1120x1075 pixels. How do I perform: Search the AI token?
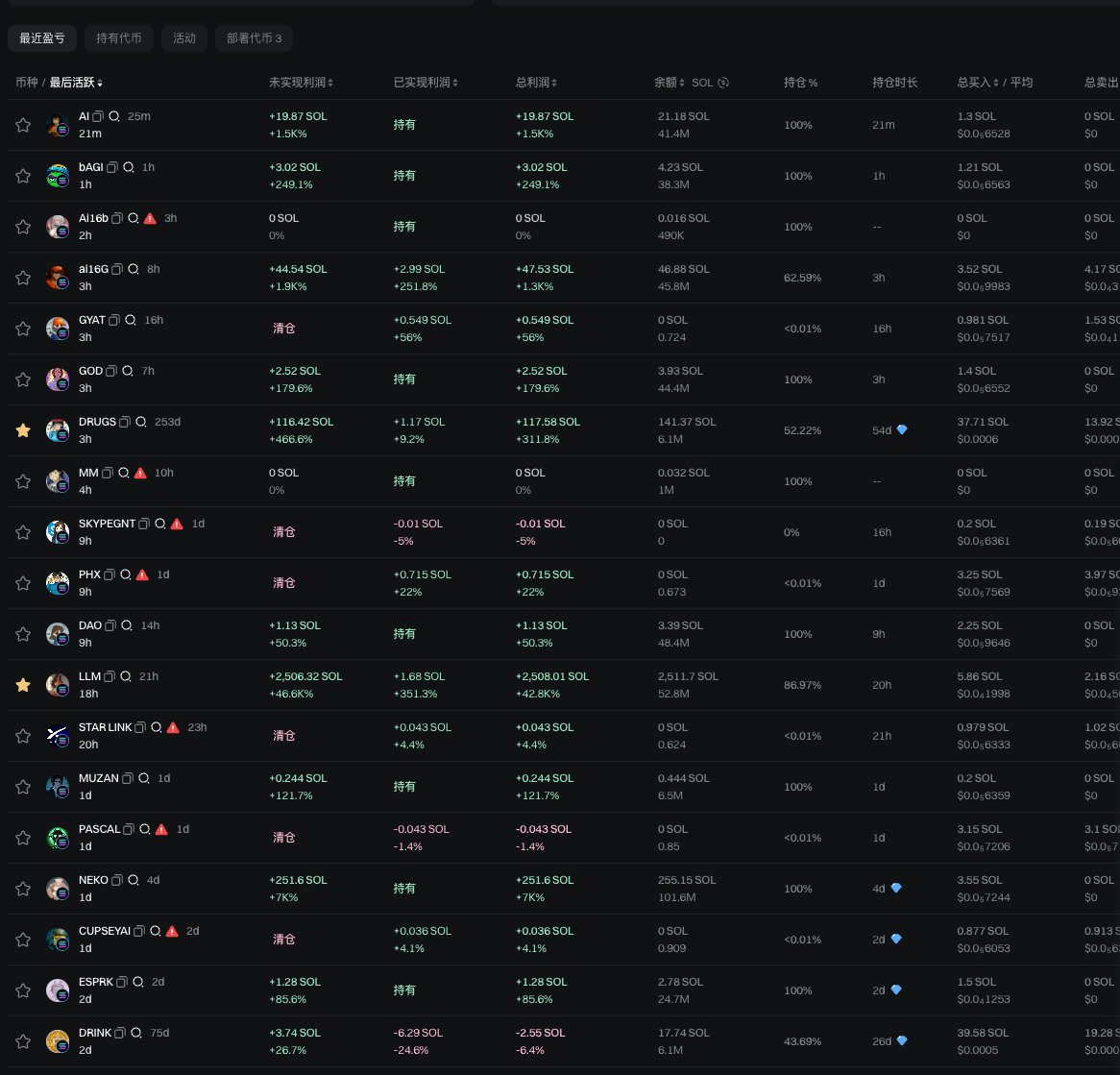click(x=113, y=116)
